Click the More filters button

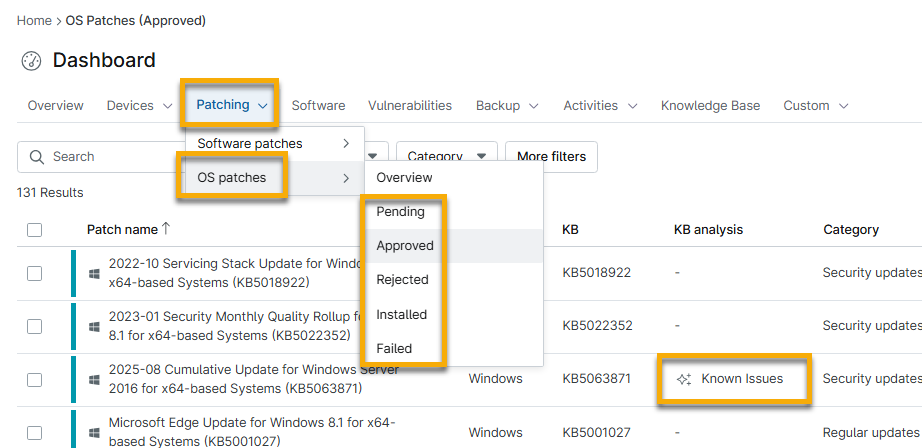552,156
